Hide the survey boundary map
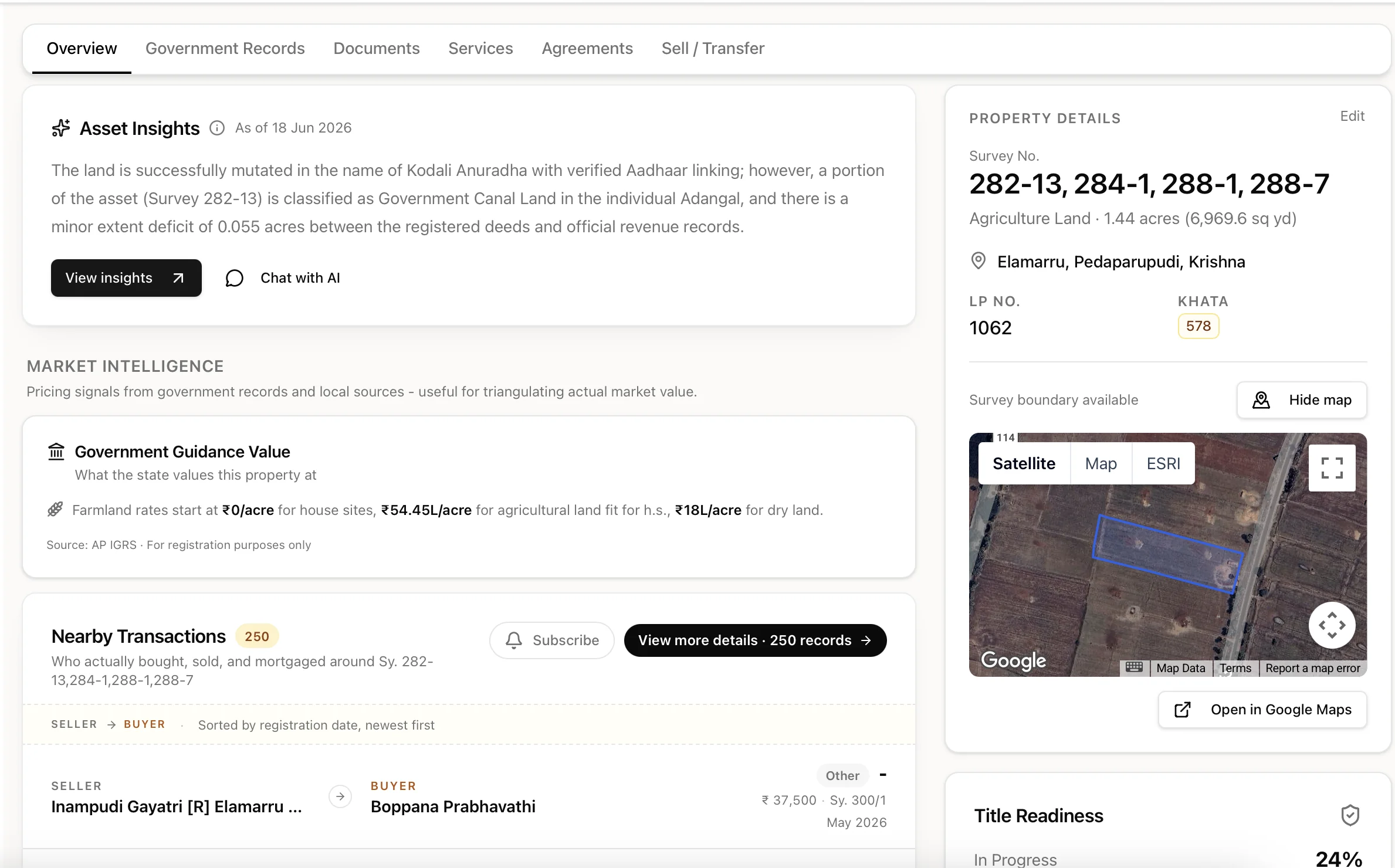This screenshot has width=1395, height=868. point(1302,400)
